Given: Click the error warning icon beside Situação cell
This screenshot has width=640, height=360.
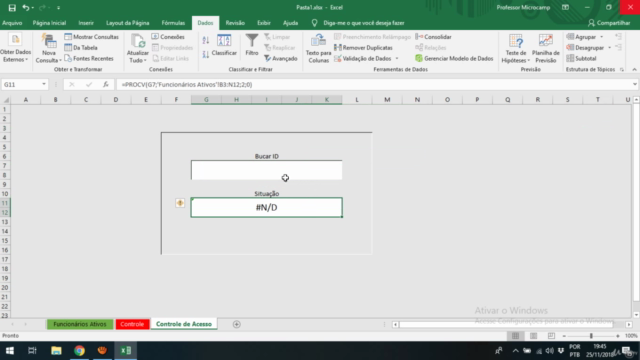Looking at the screenshot, I should [x=180, y=203].
